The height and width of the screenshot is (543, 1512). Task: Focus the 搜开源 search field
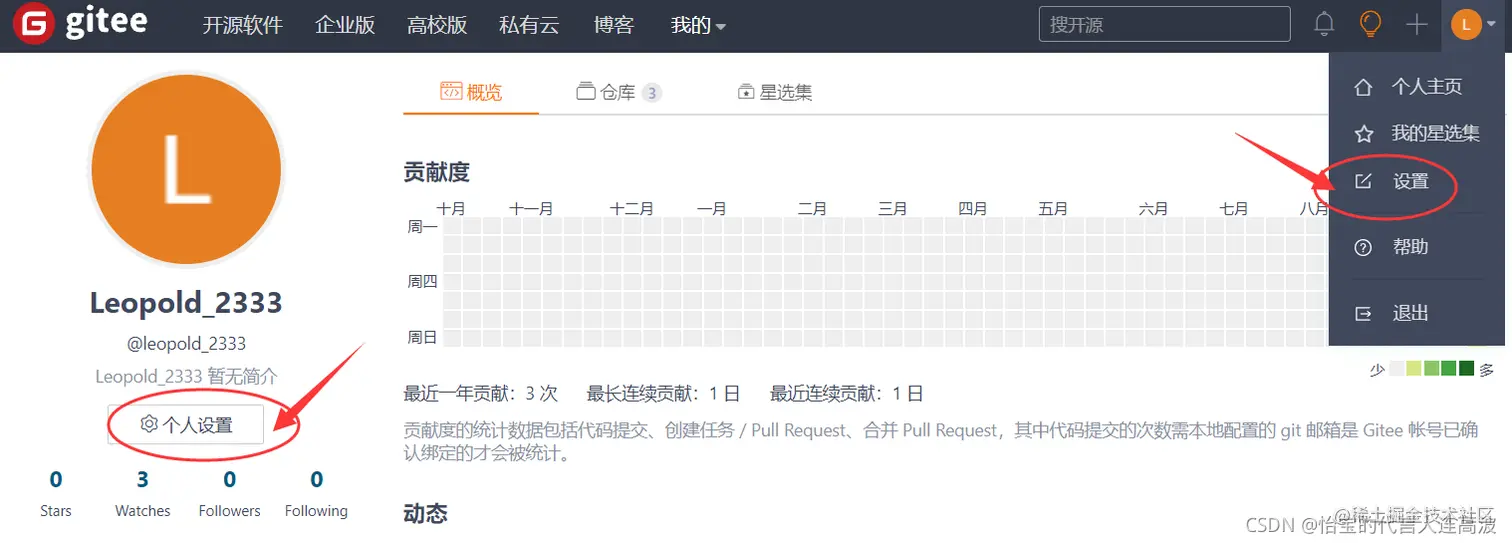click(x=1165, y=25)
